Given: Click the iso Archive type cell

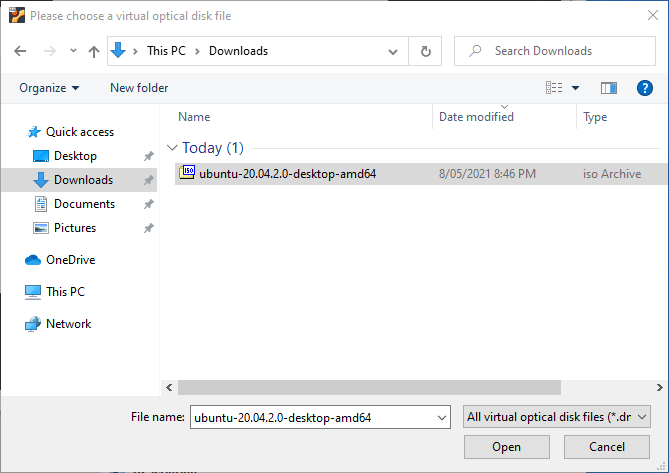Looking at the screenshot, I should [x=612, y=174].
